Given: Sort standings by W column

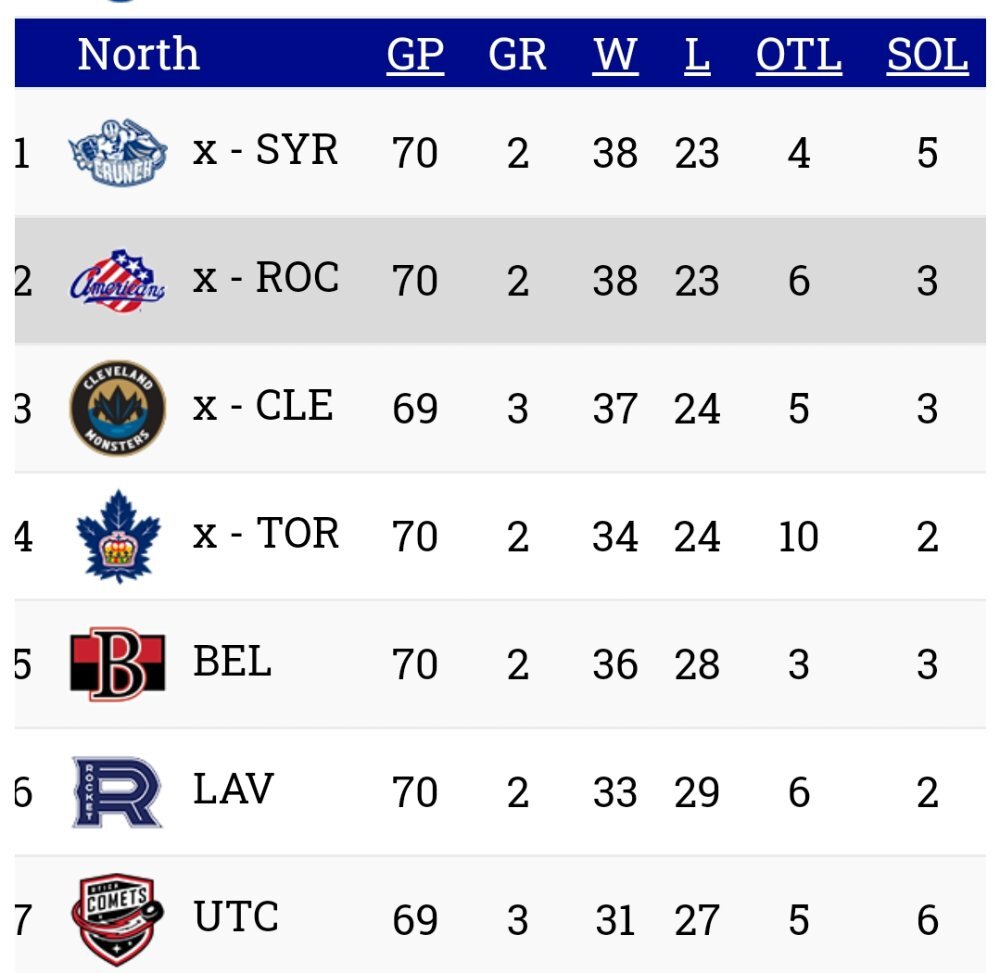Looking at the screenshot, I should coord(615,55).
